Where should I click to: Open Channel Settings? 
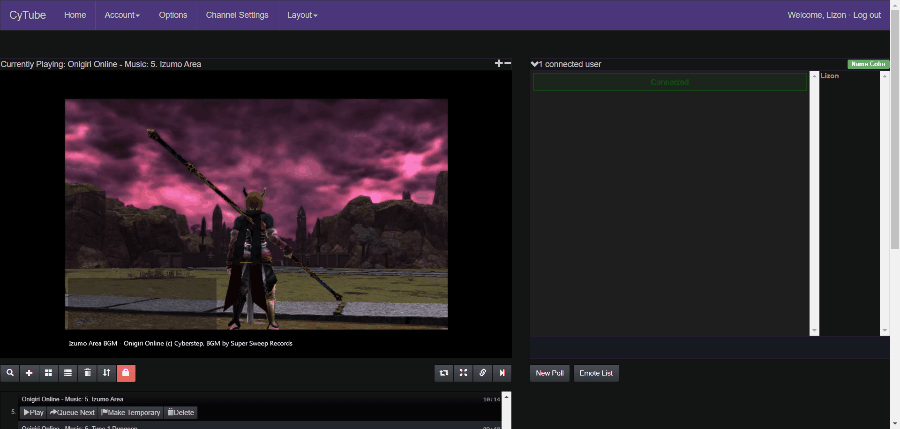(x=237, y=15)
